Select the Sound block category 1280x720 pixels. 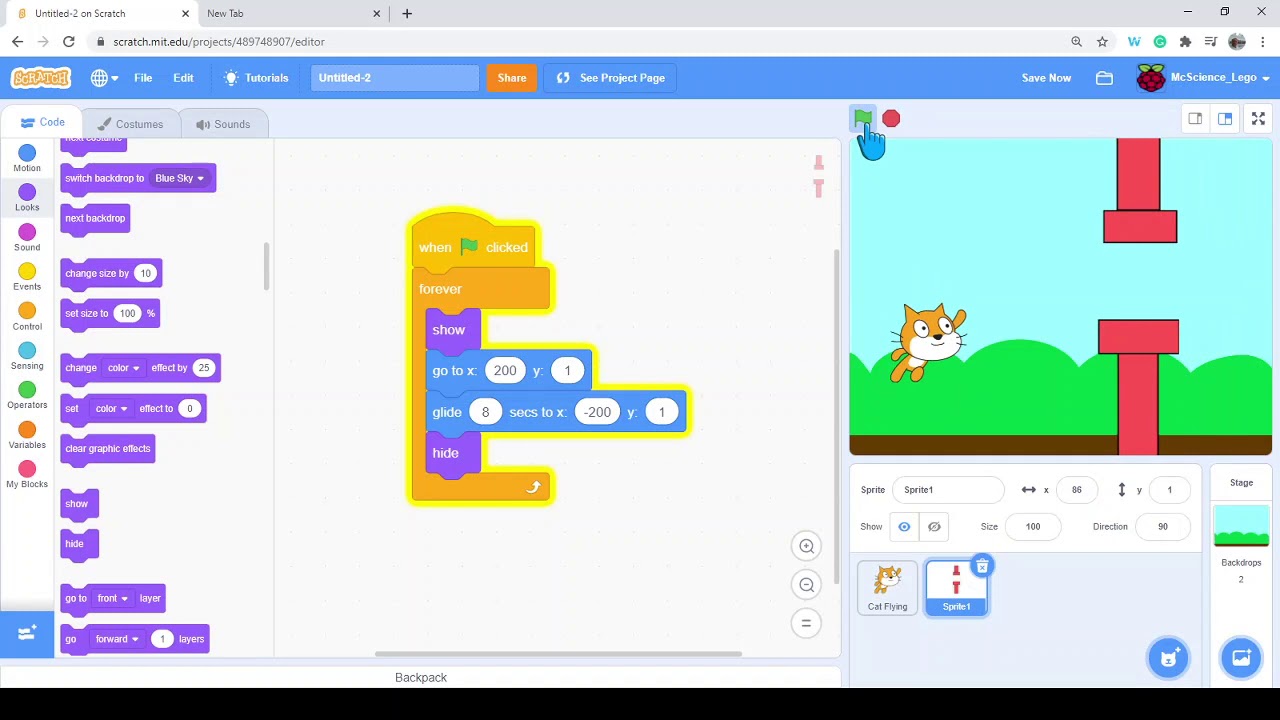click(27, 237)
